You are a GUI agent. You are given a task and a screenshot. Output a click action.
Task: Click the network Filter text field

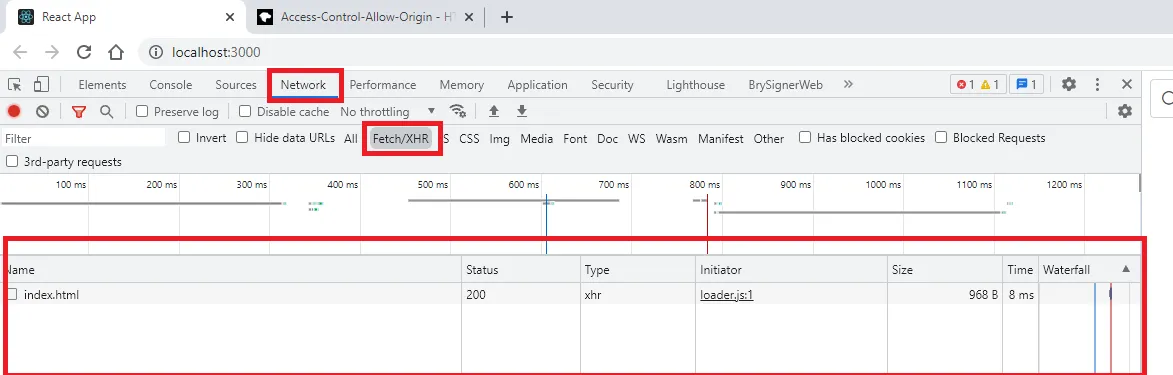click(x=83, y=138)
